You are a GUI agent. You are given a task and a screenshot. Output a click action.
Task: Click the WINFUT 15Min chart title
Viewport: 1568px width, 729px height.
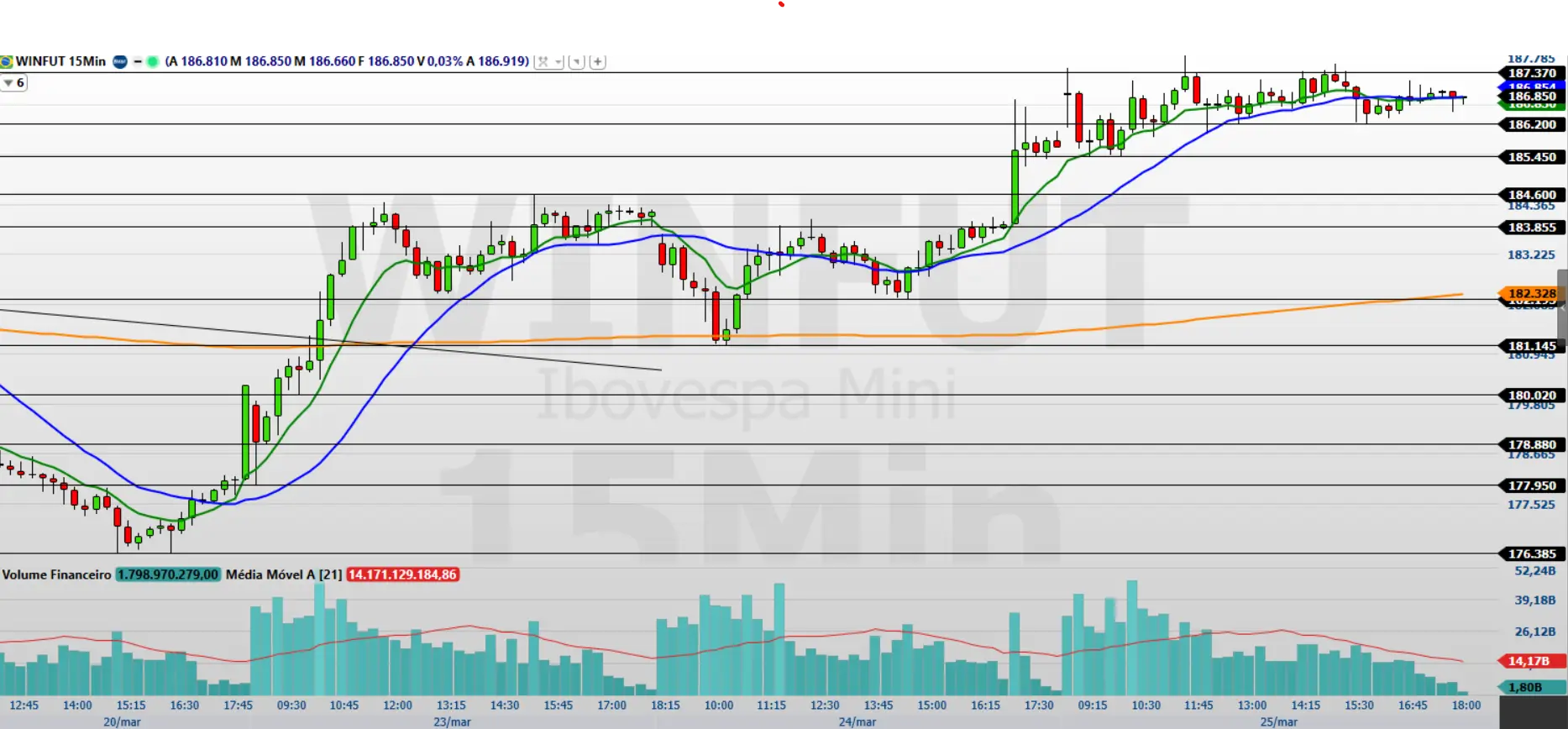click(x=60, y=61)
